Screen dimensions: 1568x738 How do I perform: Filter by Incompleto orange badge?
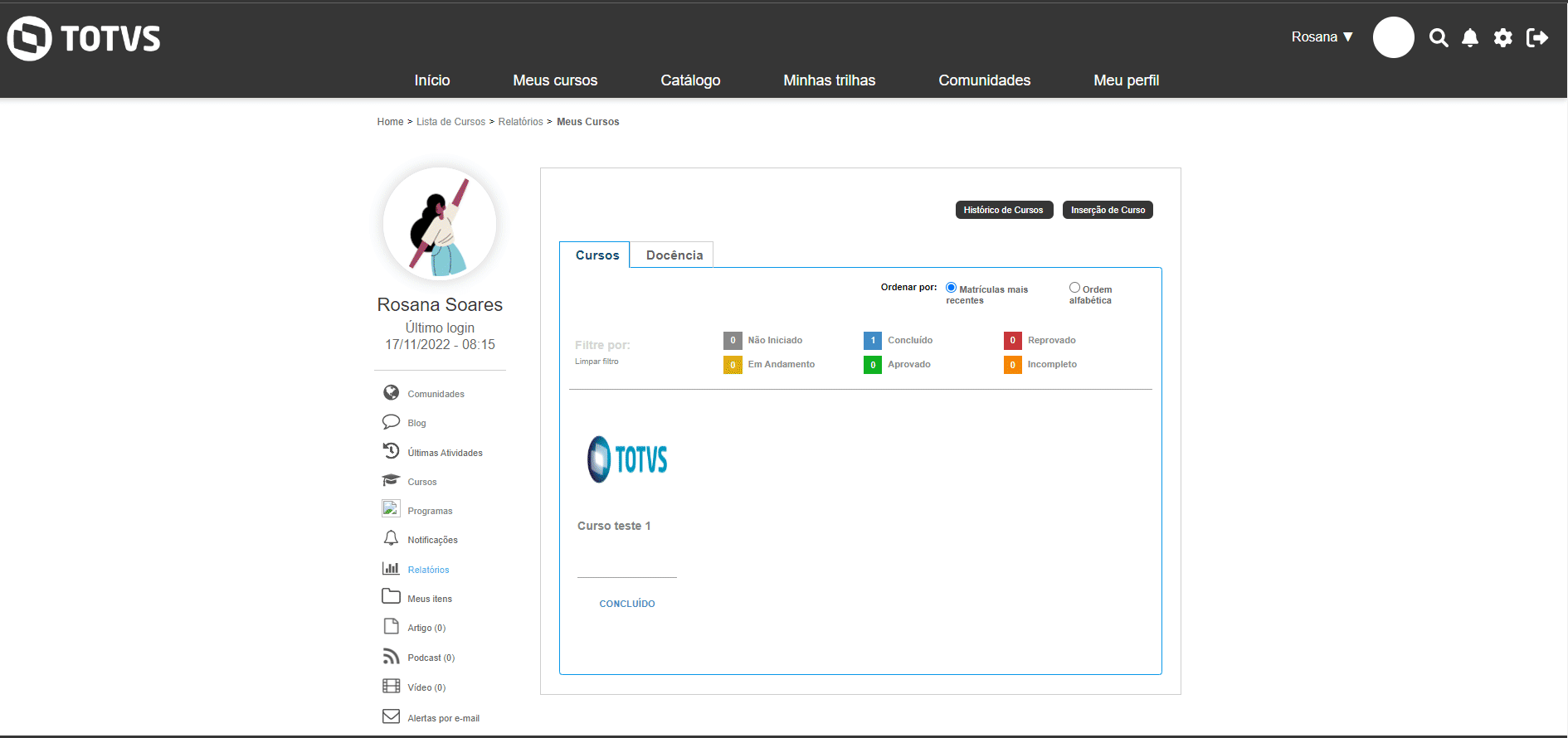1013,365
